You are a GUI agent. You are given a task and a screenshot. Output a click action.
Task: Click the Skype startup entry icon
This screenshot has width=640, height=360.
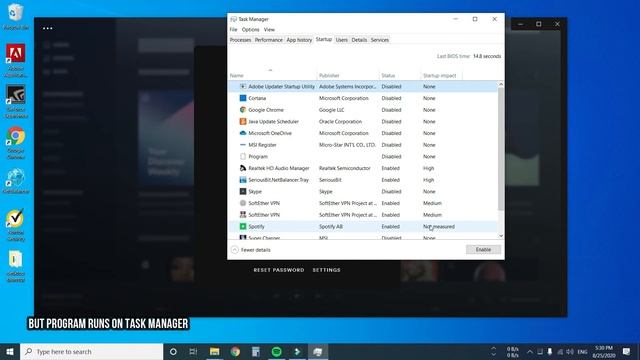(x=243, y=191)
